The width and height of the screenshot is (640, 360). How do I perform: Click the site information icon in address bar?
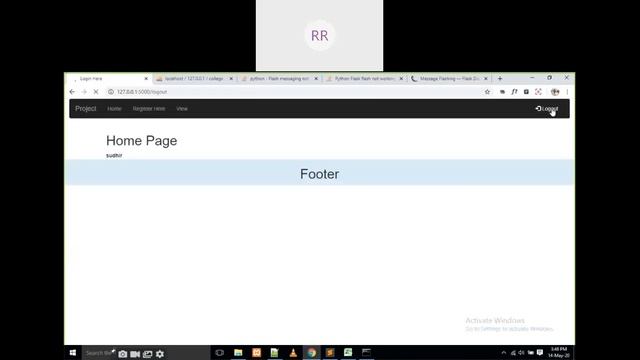111,92
